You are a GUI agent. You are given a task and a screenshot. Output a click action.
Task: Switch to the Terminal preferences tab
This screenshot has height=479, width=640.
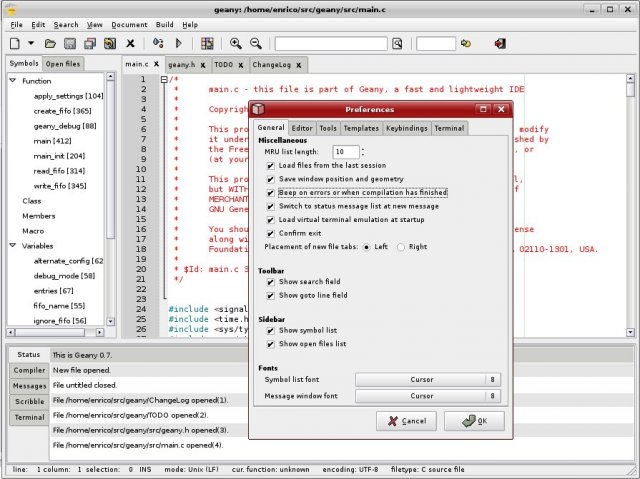pos(449,128)
